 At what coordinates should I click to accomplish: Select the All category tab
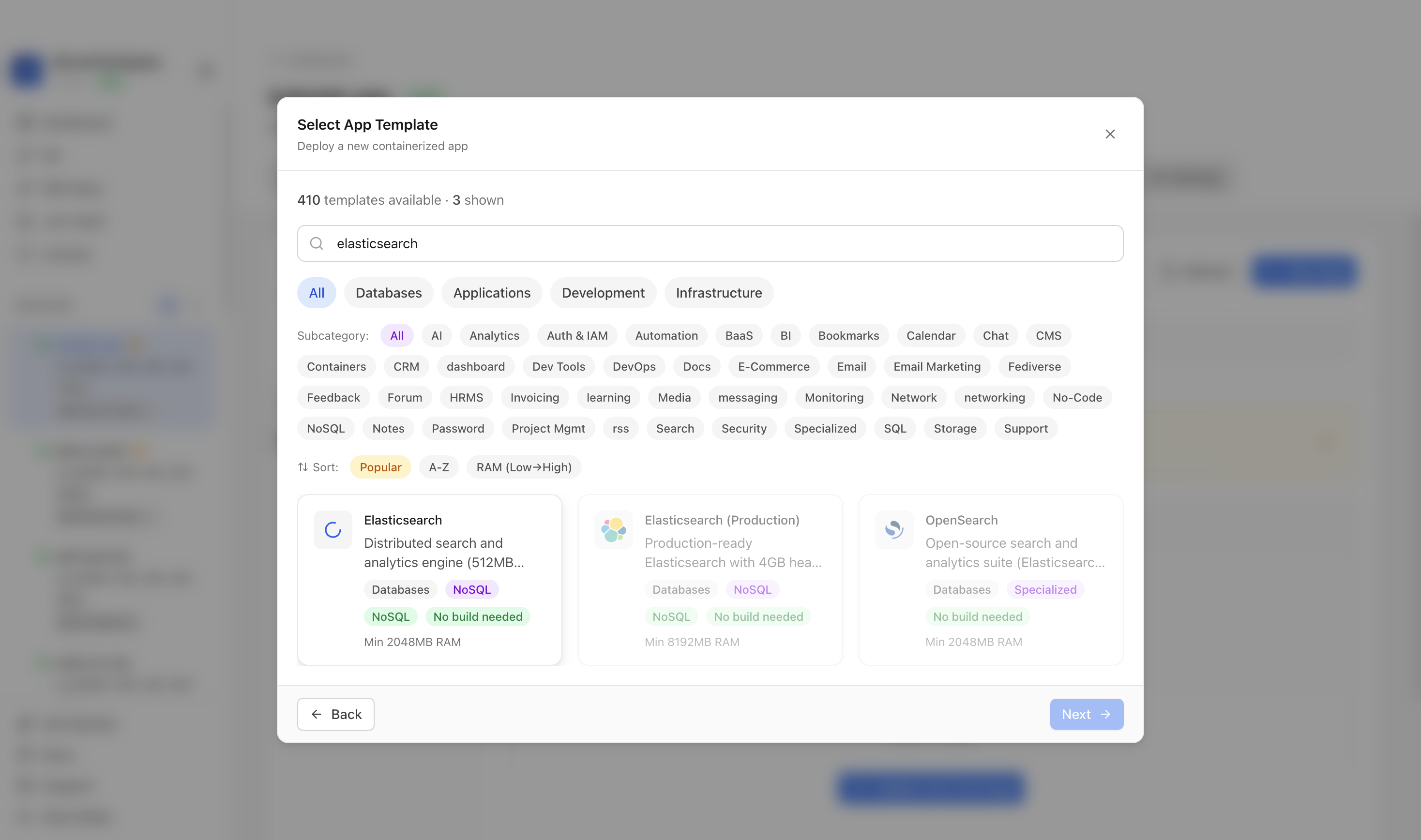pyautogui.click(x=317, y=293)
